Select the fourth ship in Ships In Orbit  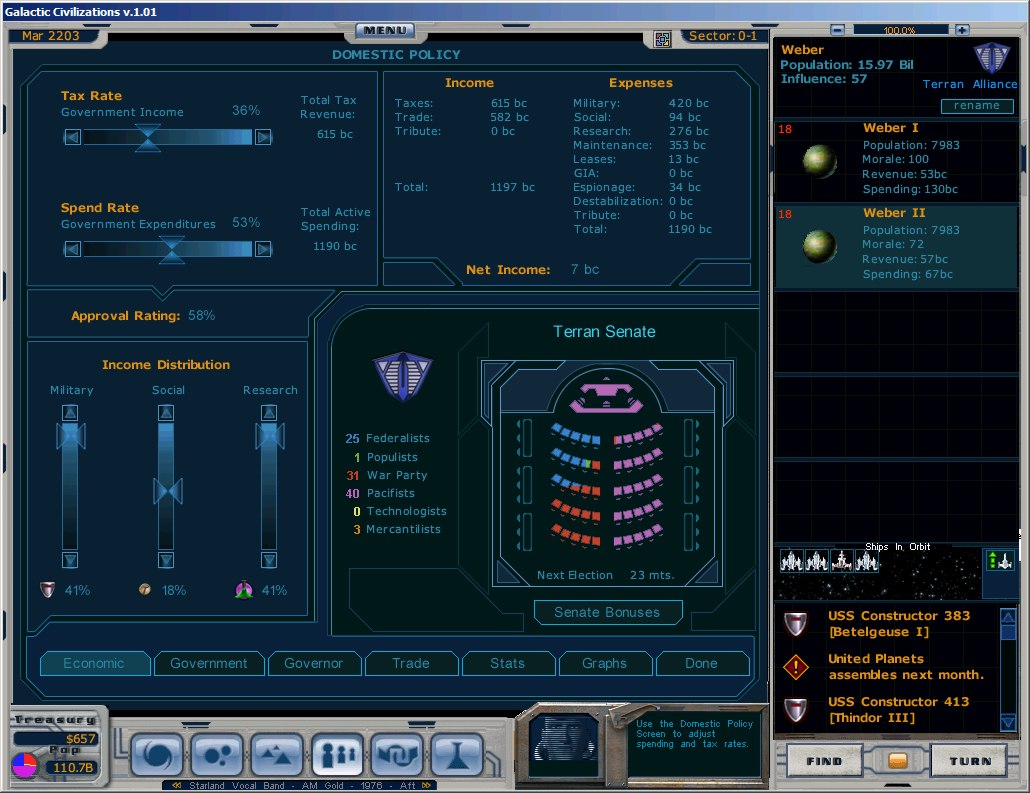(x=866, y=560)
